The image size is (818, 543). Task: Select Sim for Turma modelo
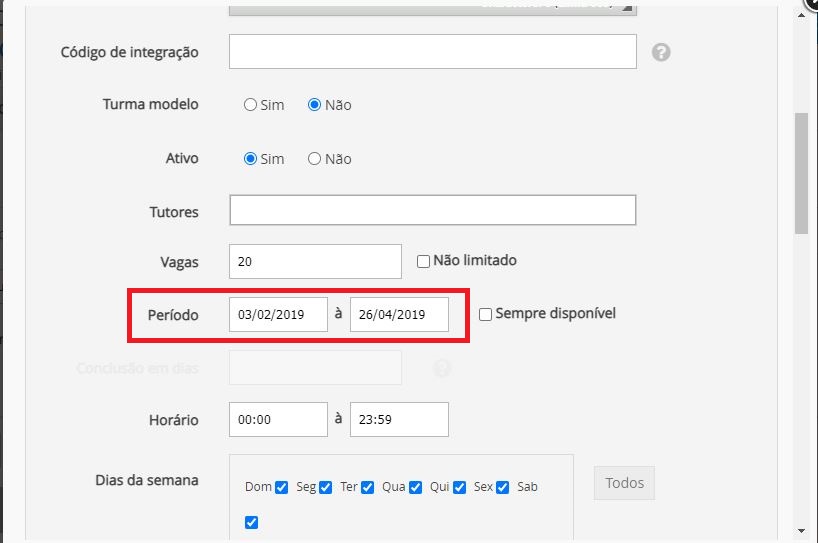click(250, 105)
